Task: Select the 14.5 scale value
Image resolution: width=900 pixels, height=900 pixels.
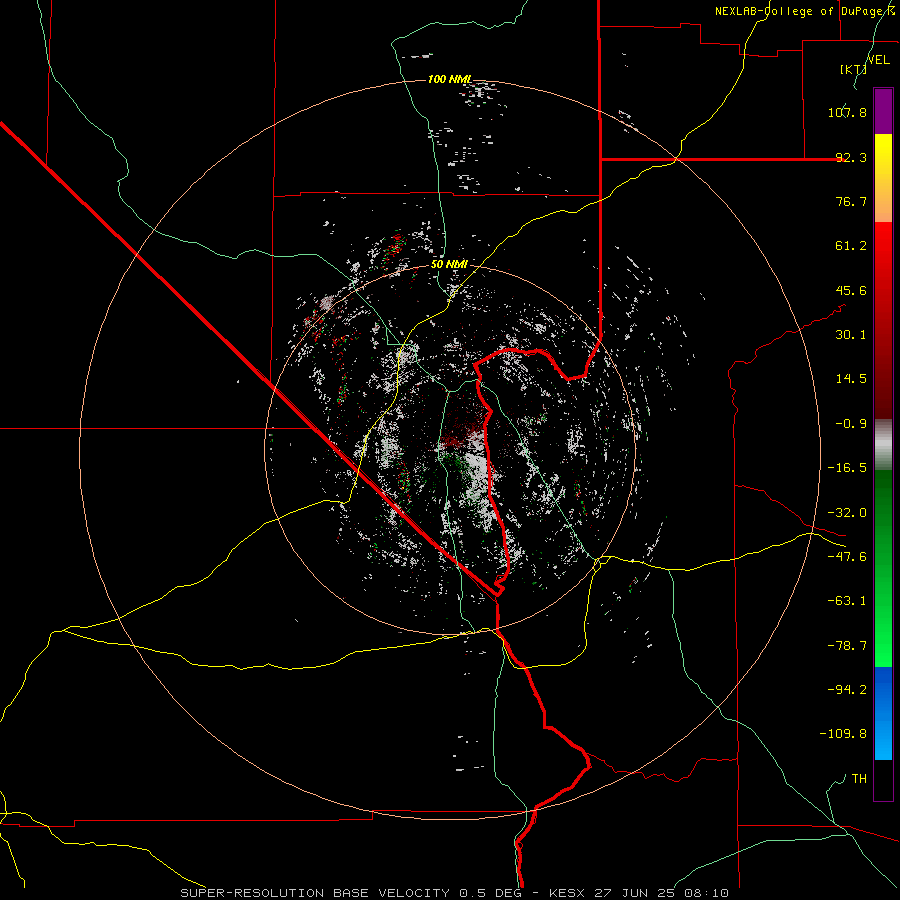Action: [x=851, y=379]
